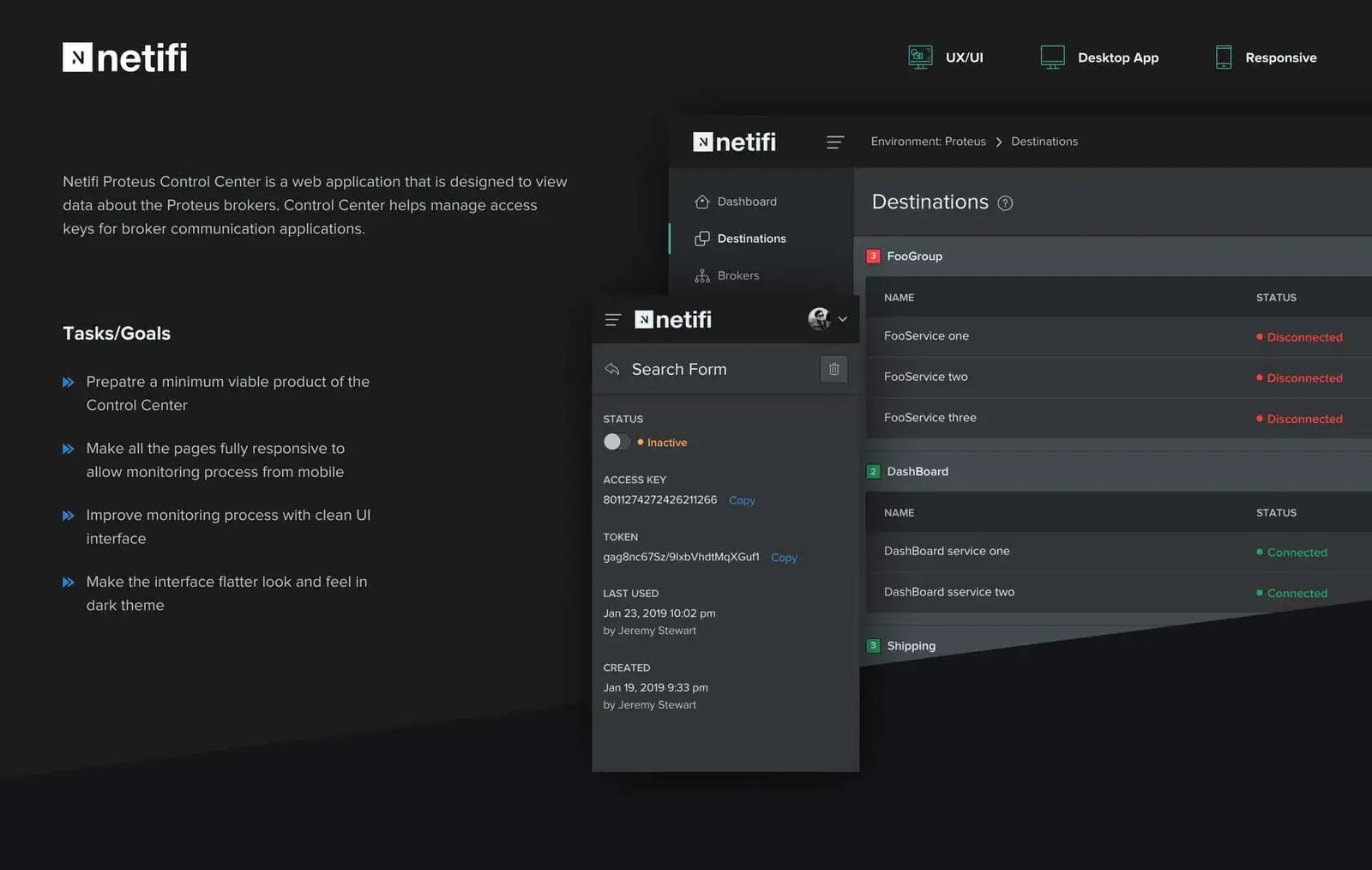Screen dimensions: 1372x870
Task: Click Connected status of DashBoard service one
Action: (x=1292, y=553)
